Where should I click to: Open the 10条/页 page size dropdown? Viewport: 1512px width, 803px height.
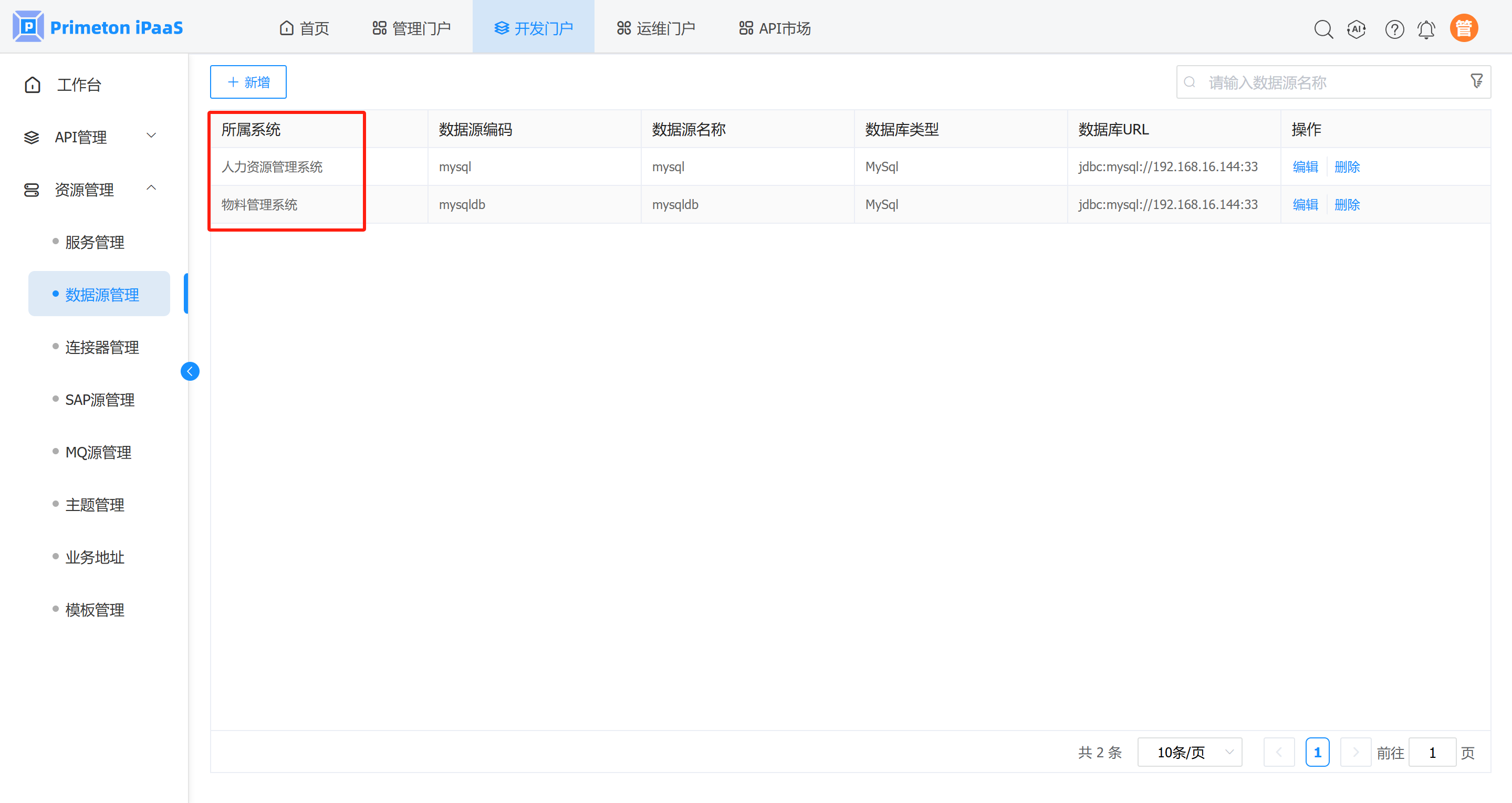1189,752
